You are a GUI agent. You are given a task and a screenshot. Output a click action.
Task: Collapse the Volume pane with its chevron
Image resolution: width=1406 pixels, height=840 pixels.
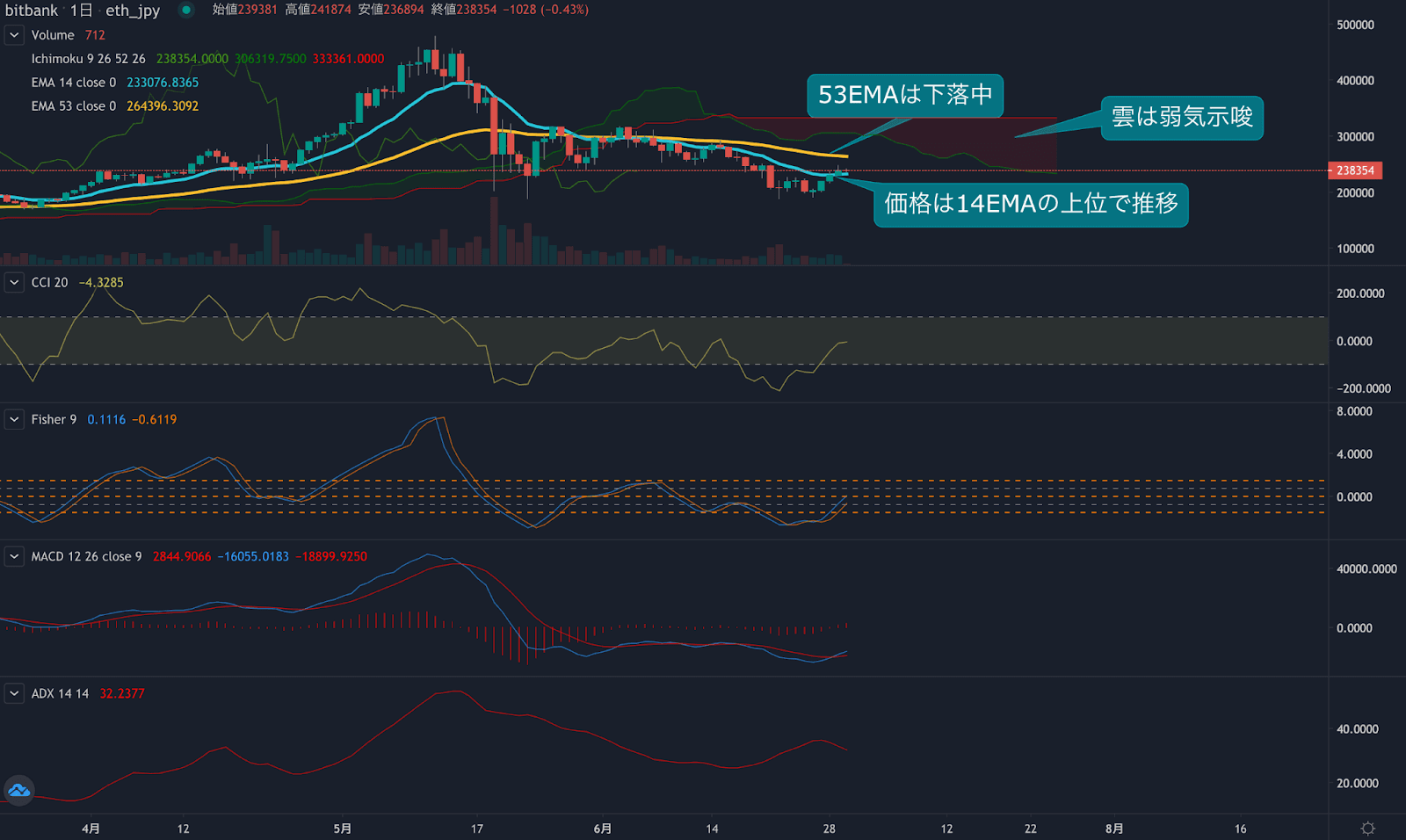click(12, 34)
